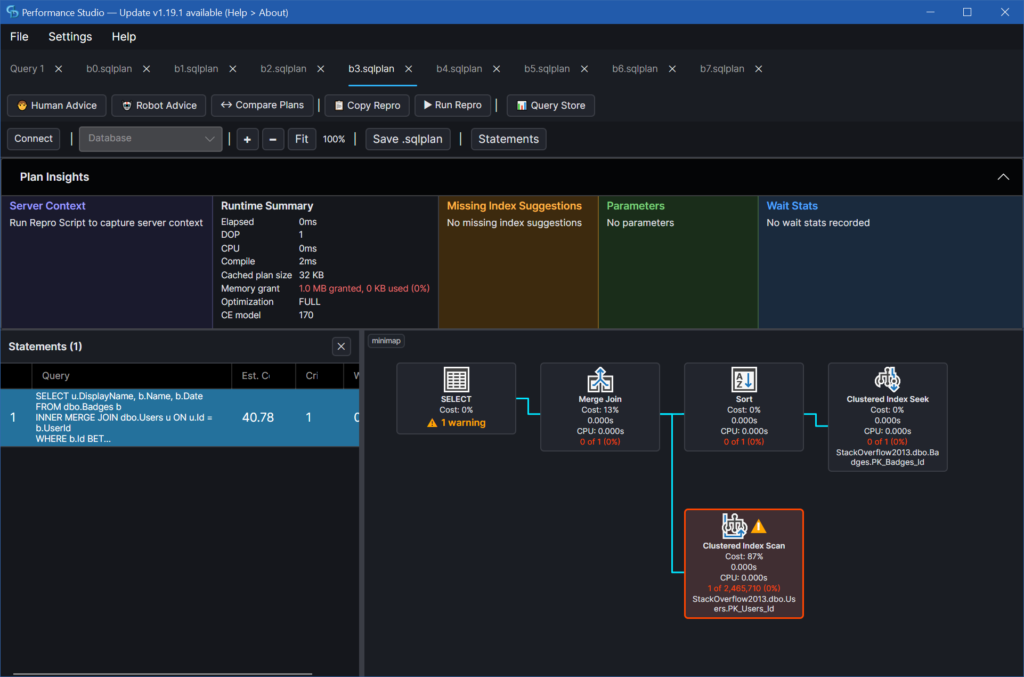Viewport: 1024px width, 677px height.
Task: Collapse the Plan Insights panel
Action: [x=1003, y=177]
